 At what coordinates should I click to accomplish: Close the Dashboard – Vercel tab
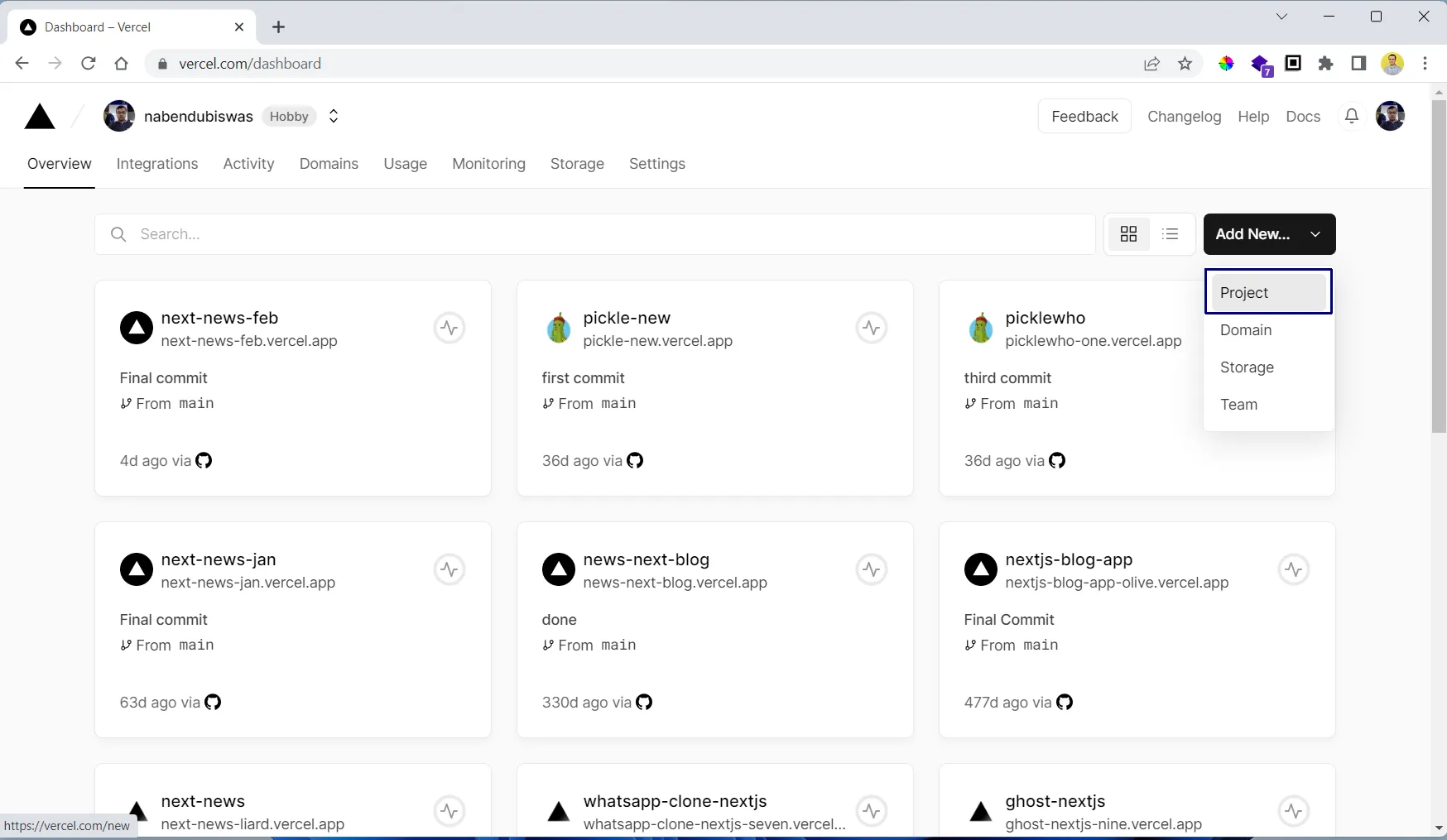pos(239,27)
